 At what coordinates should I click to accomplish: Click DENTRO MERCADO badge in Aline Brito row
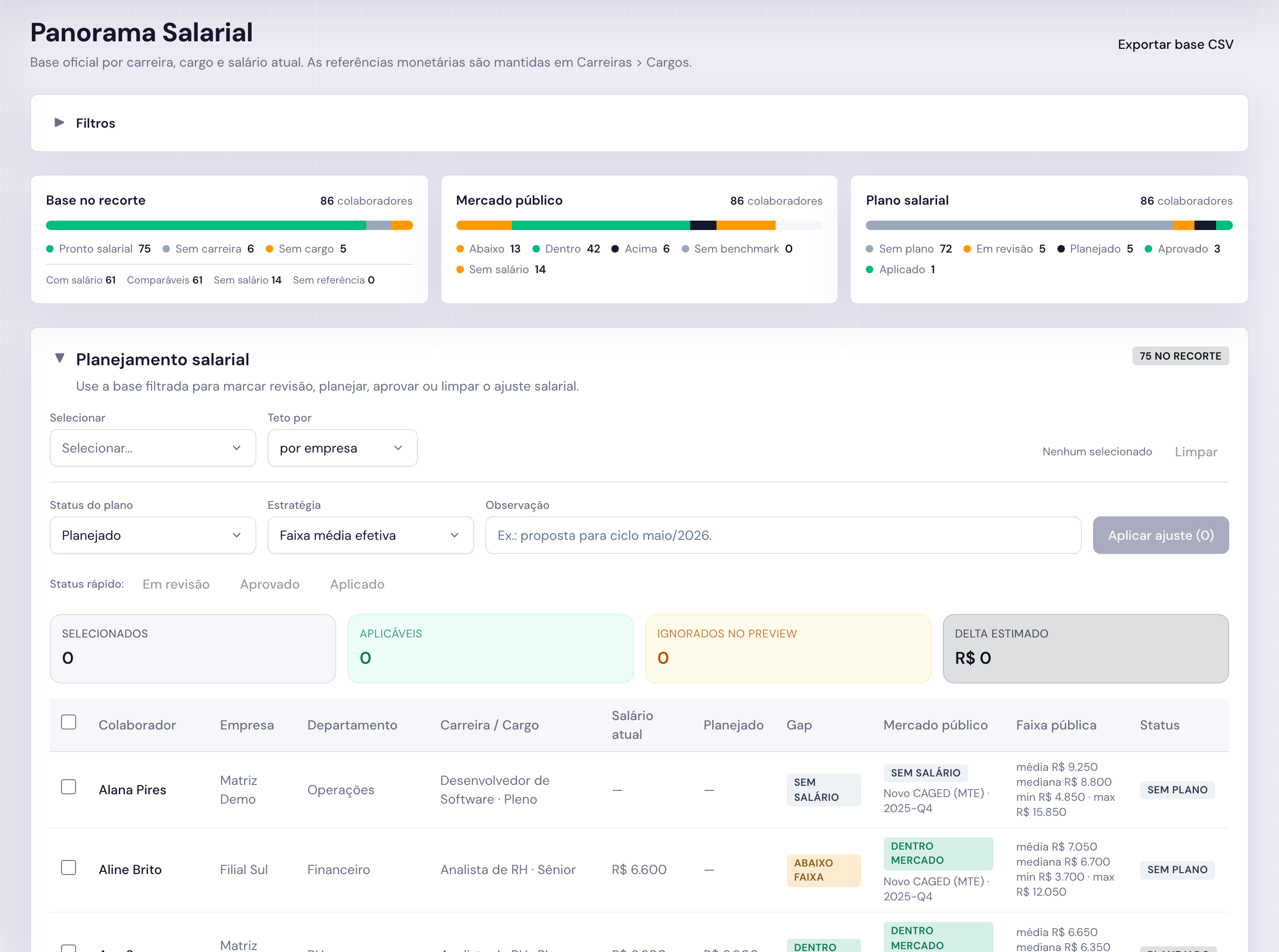(x=939, y=853)
